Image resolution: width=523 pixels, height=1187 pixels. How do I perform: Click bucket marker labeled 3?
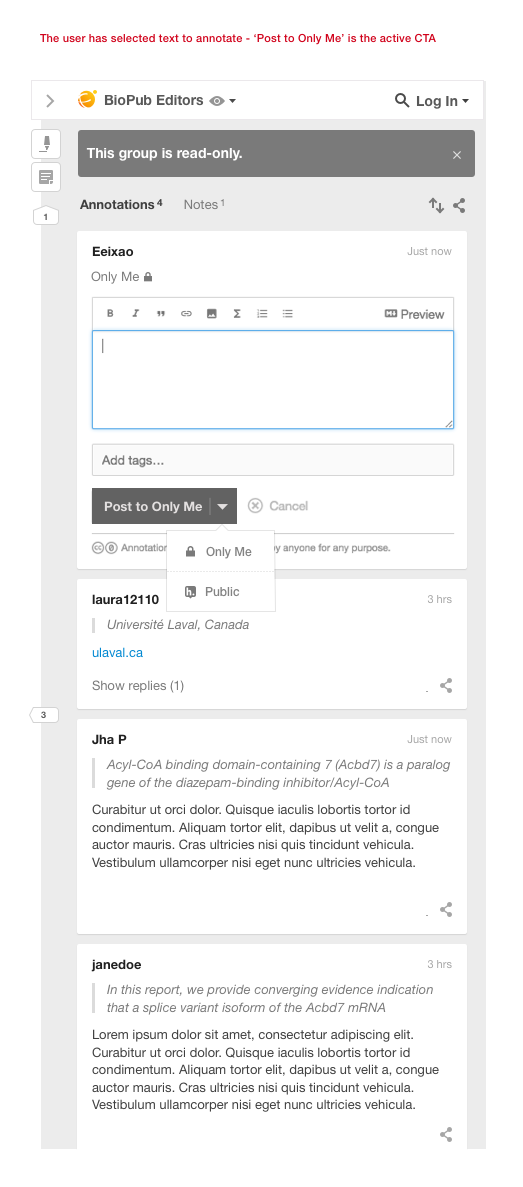coord(44,715)
